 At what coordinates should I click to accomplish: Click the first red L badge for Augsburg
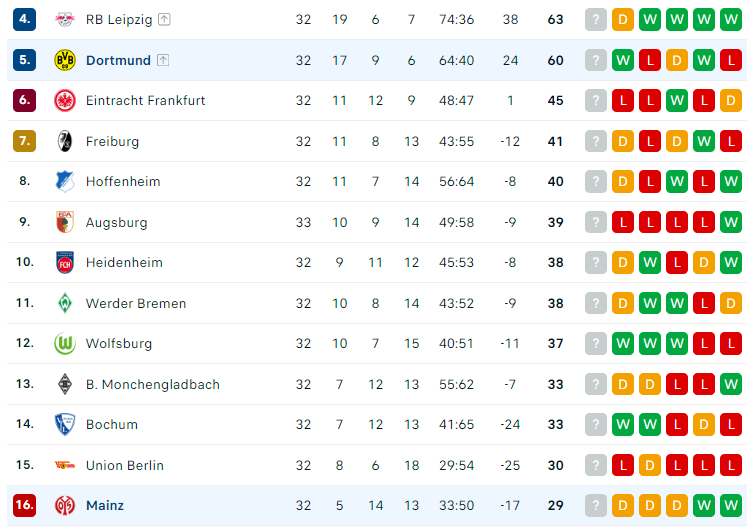tap(623, 223)
